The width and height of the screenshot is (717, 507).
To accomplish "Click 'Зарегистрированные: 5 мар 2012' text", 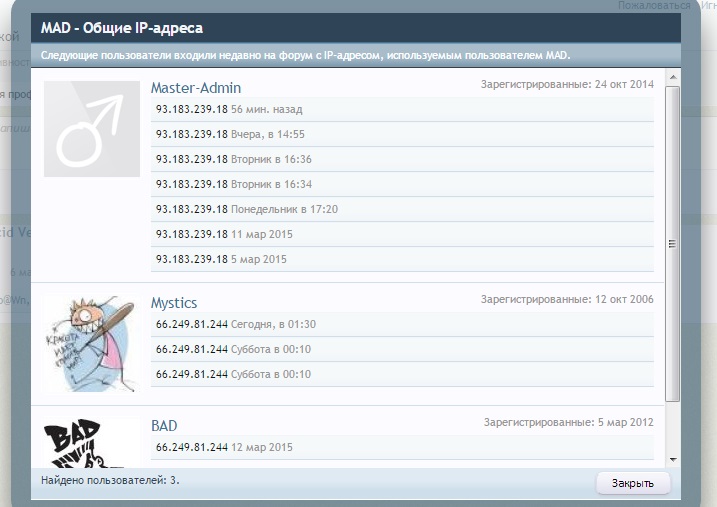I will pyautogui.click(x=569, y=422).
